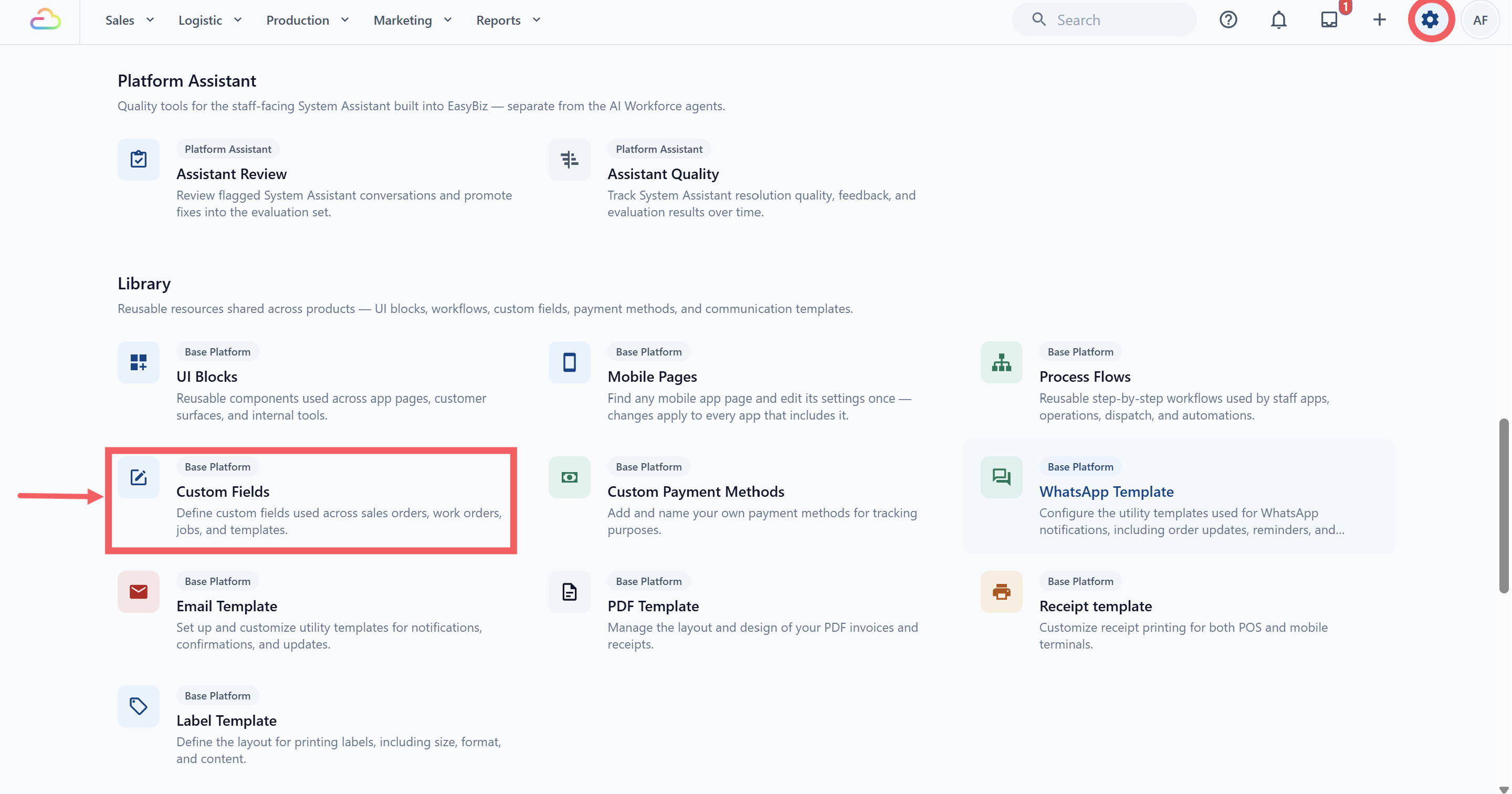Screen dimensions: 1512x794
Task: Click the Assistant Review clipboard icon
Action: coord(139,159)
